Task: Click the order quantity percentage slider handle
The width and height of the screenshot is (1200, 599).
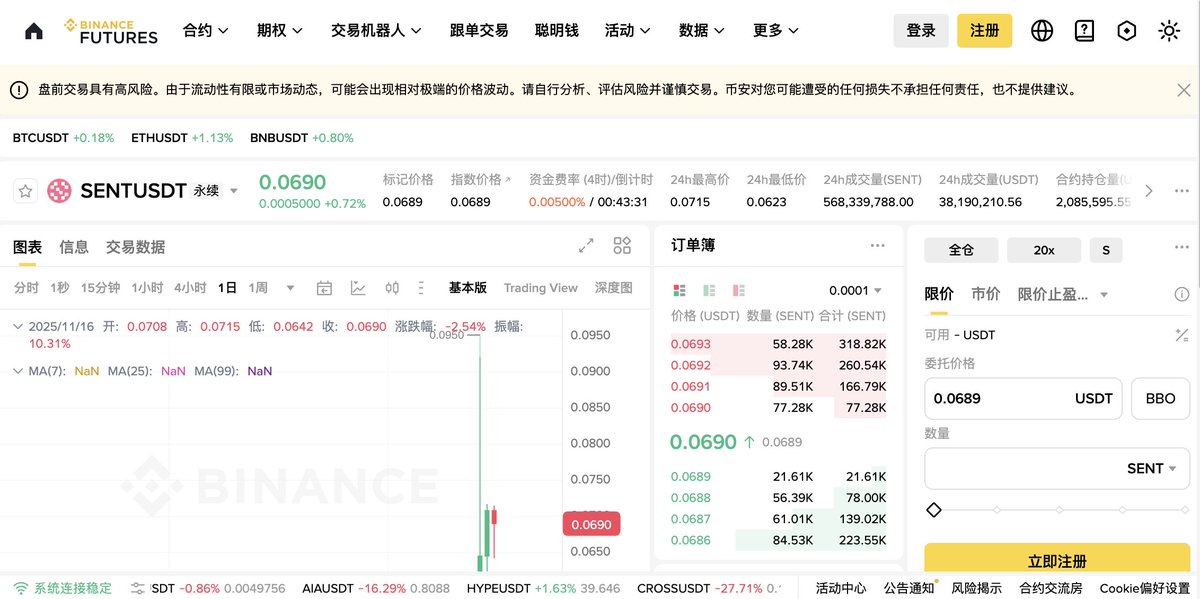Action: [x=934, y=510]
